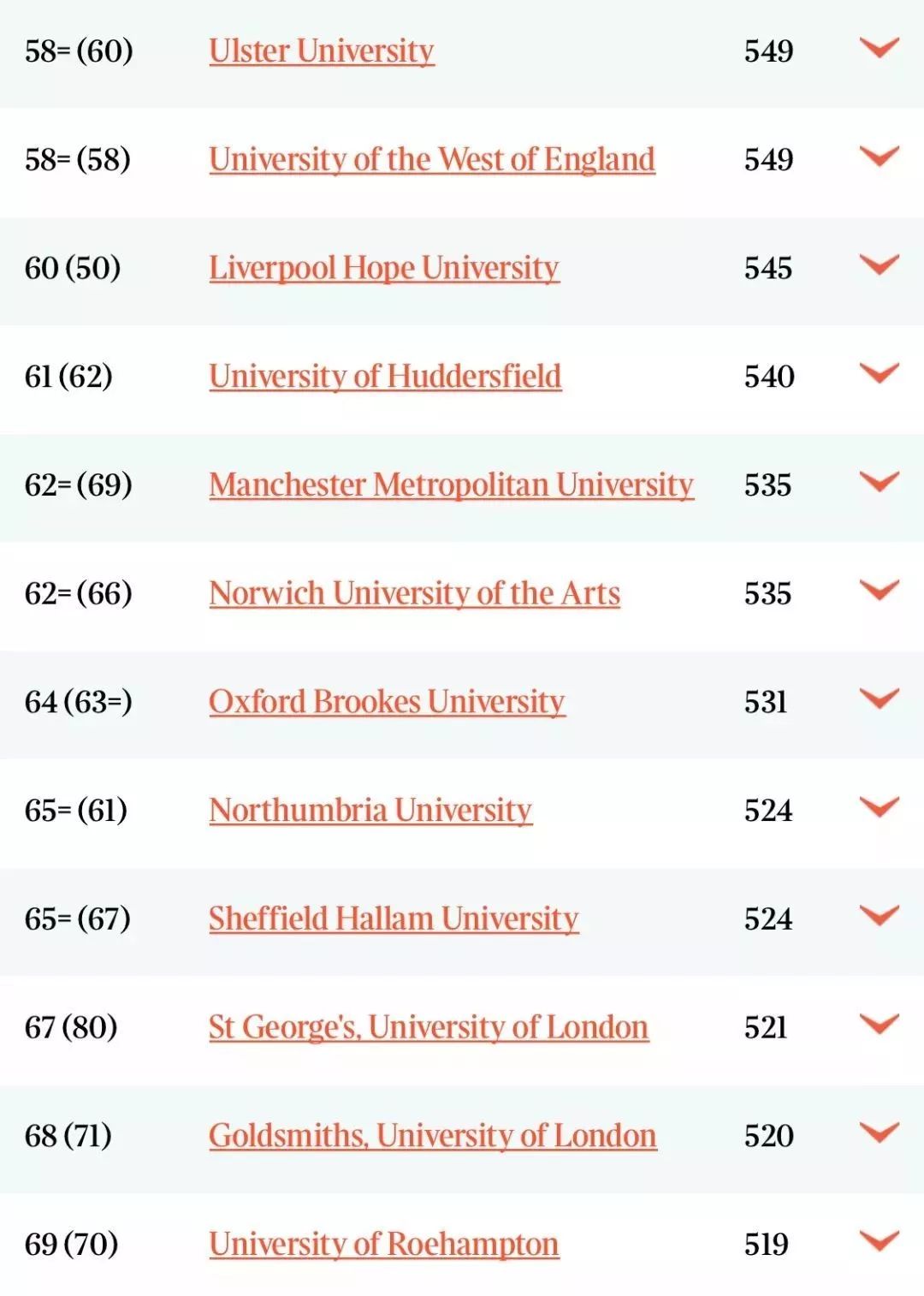Expand the Ulster University row chevron
The height and width of the screenshot is (1296, 924).
[880, 48]
